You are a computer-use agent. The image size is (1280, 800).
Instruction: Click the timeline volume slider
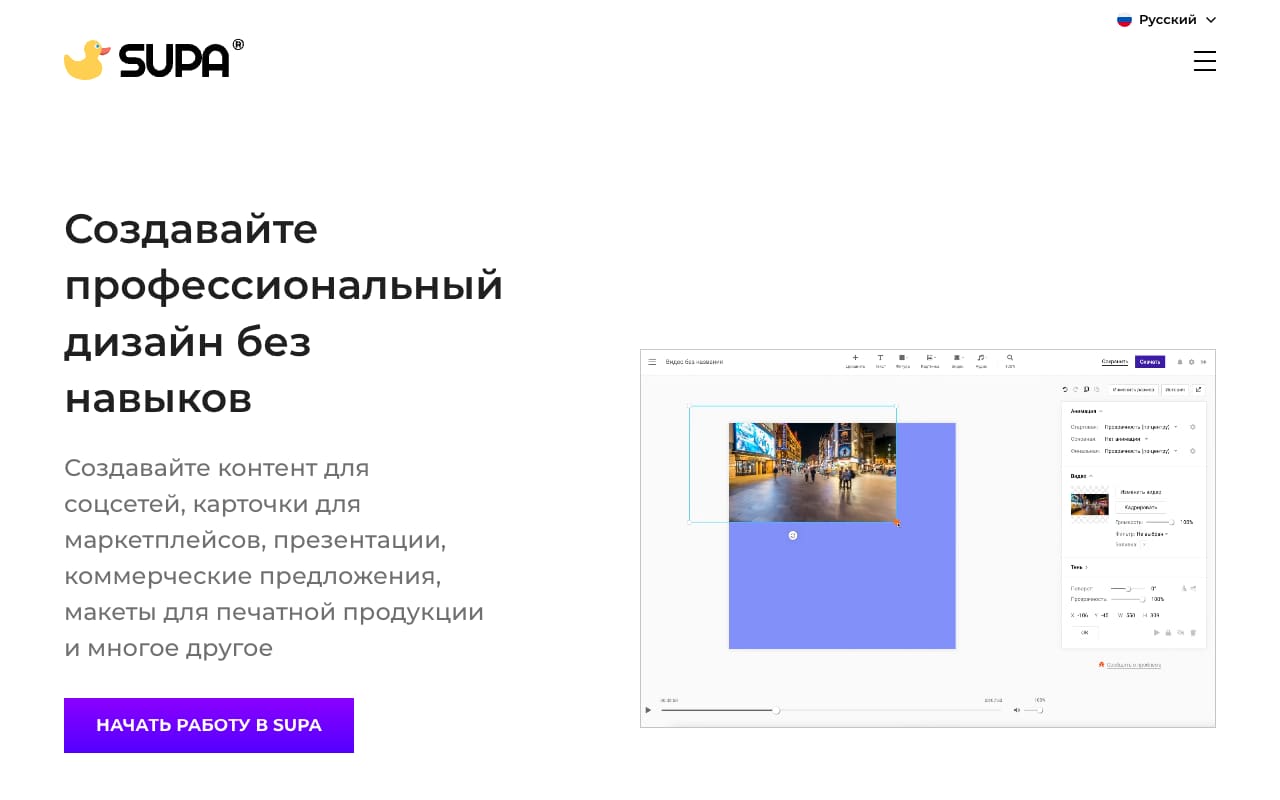[x=1033, y=710]
